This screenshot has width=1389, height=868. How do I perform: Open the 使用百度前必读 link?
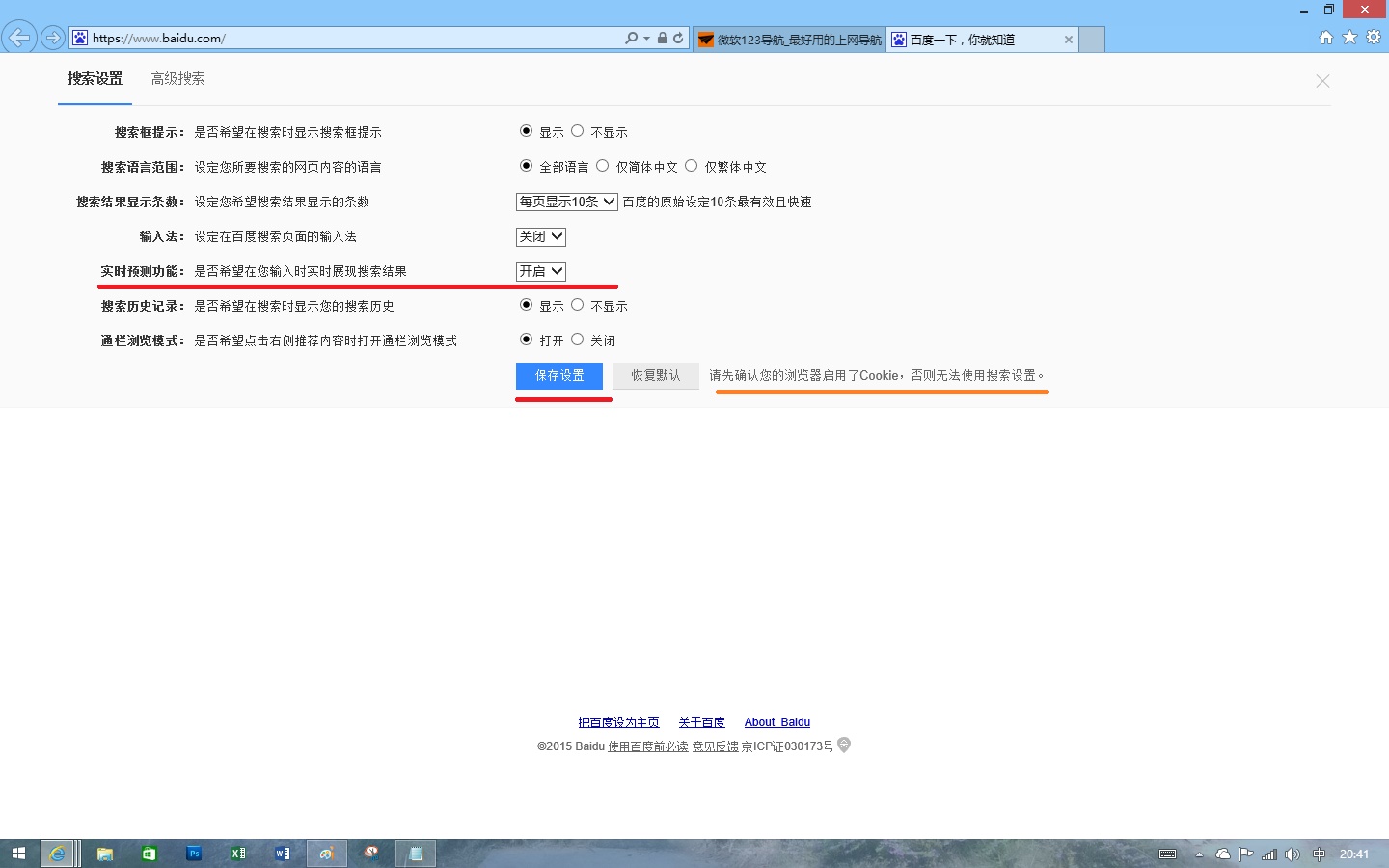coord(648,746)
